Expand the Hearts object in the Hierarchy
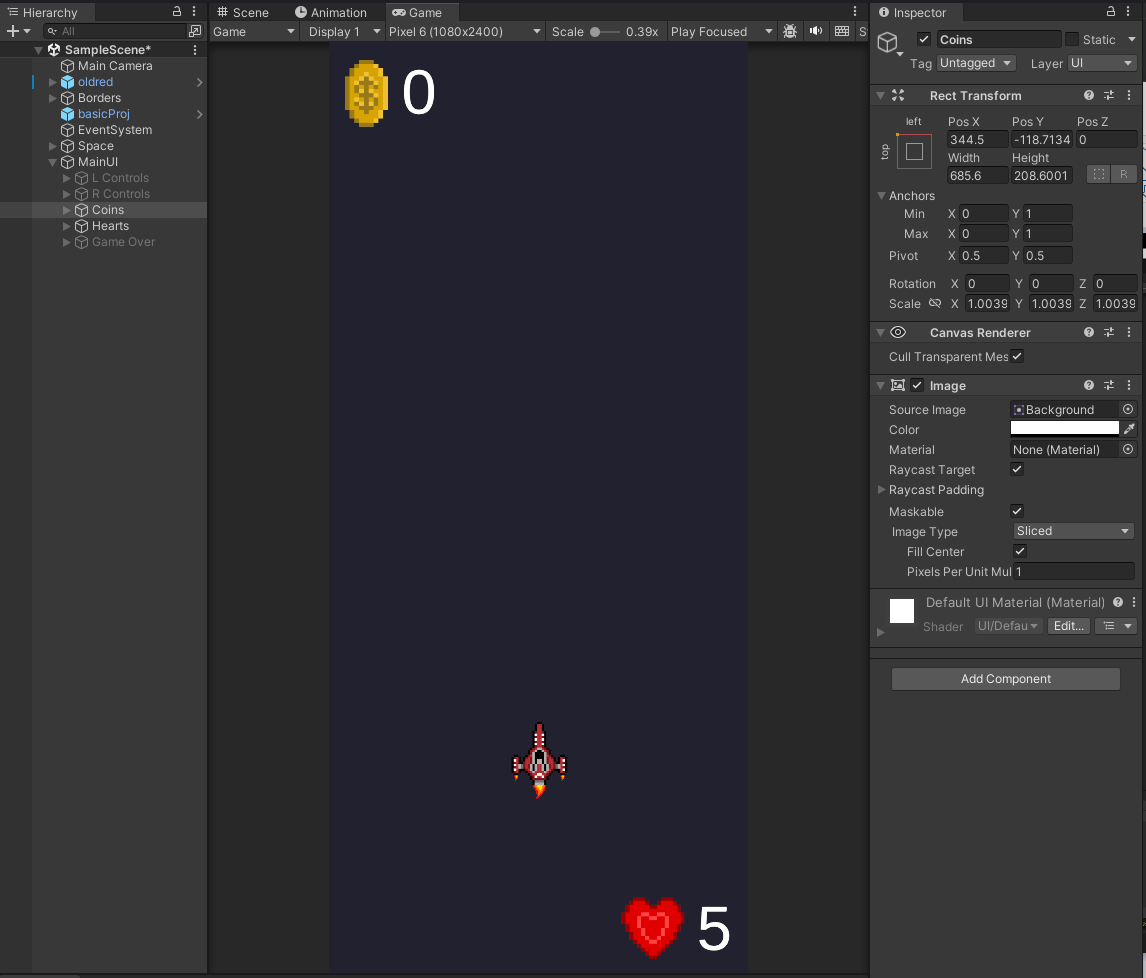 (64, 226)
